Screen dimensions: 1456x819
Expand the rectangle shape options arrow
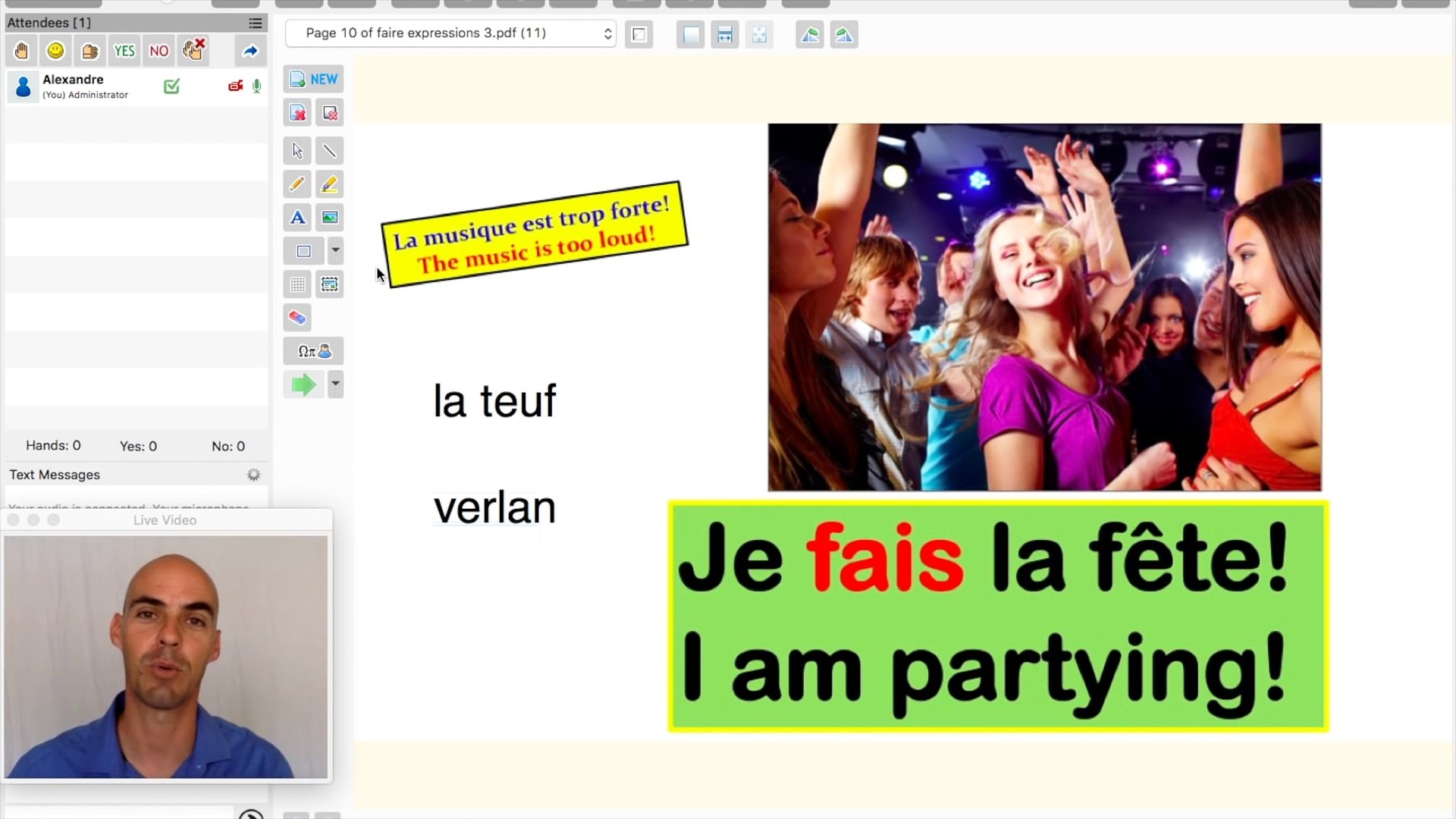pos(335,250)
